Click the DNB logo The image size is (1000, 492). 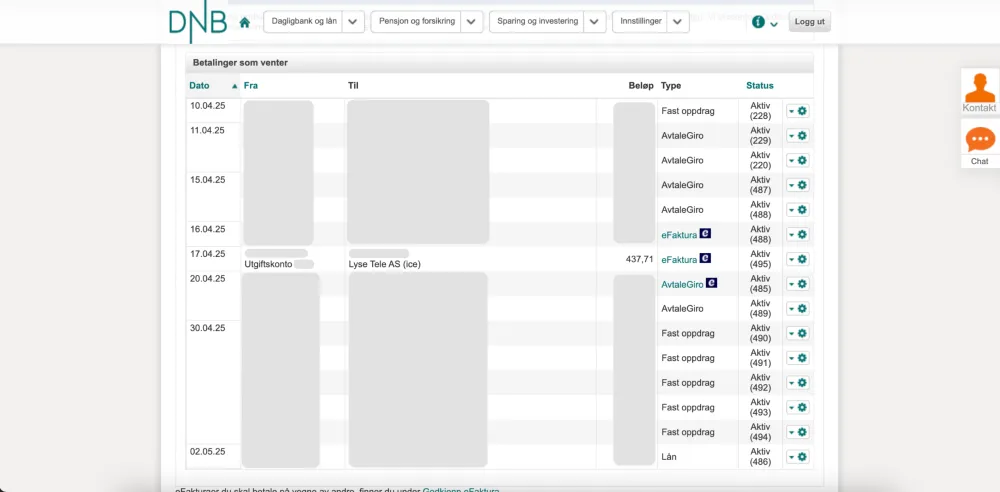click(x=197, y=23)
